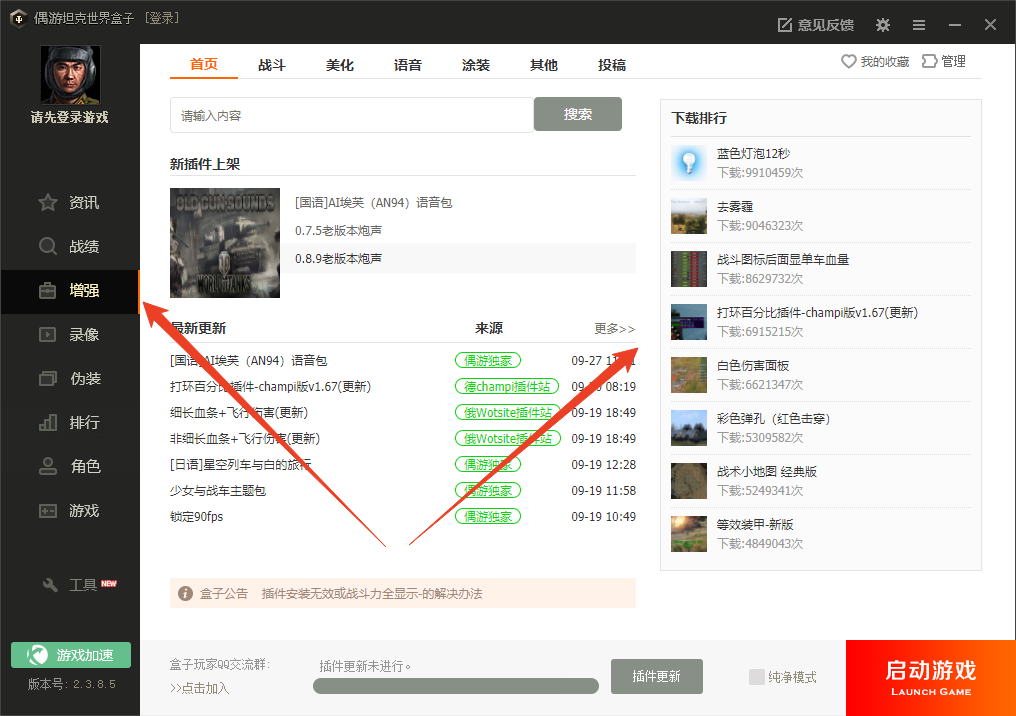The image size is (1016, 716).
Task: Click the plugin update progress bar
Action: [456, 686]
